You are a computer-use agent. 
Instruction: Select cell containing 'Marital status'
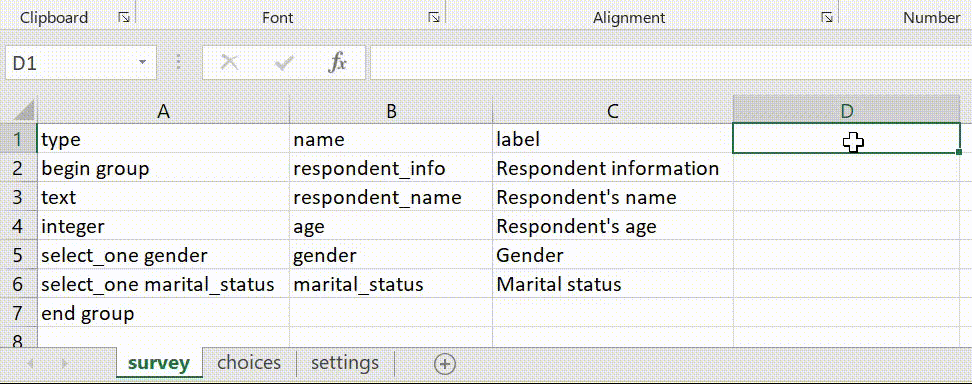pyautogui.click(x=612, y=284)
